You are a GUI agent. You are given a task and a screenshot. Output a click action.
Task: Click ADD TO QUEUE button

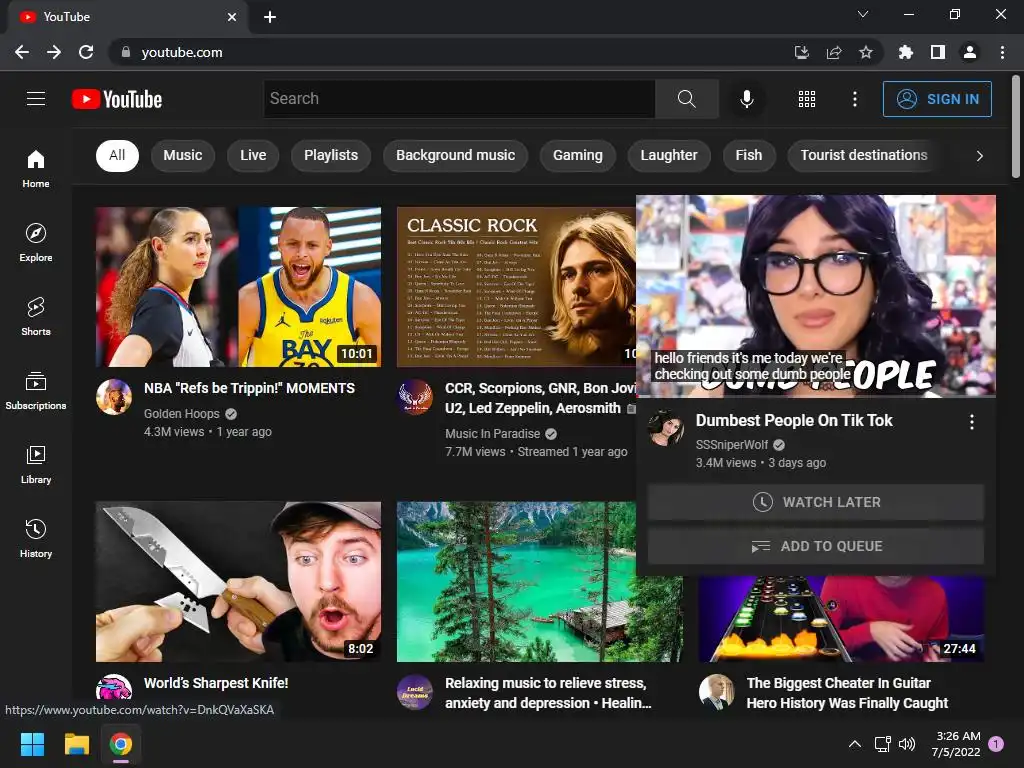tap(816, 546)
